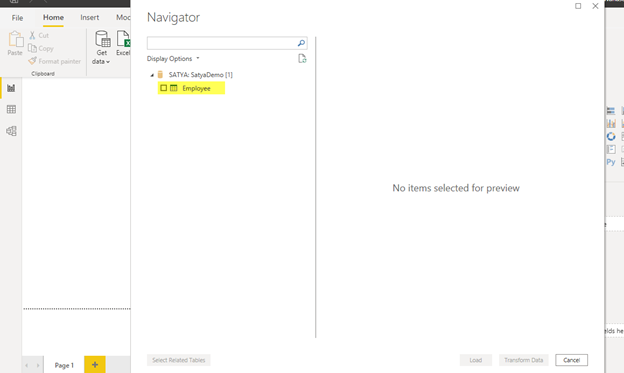Maximize the Navigator dialog
The height and width of the screenshot is (373, 624).
tap(578, 6)
